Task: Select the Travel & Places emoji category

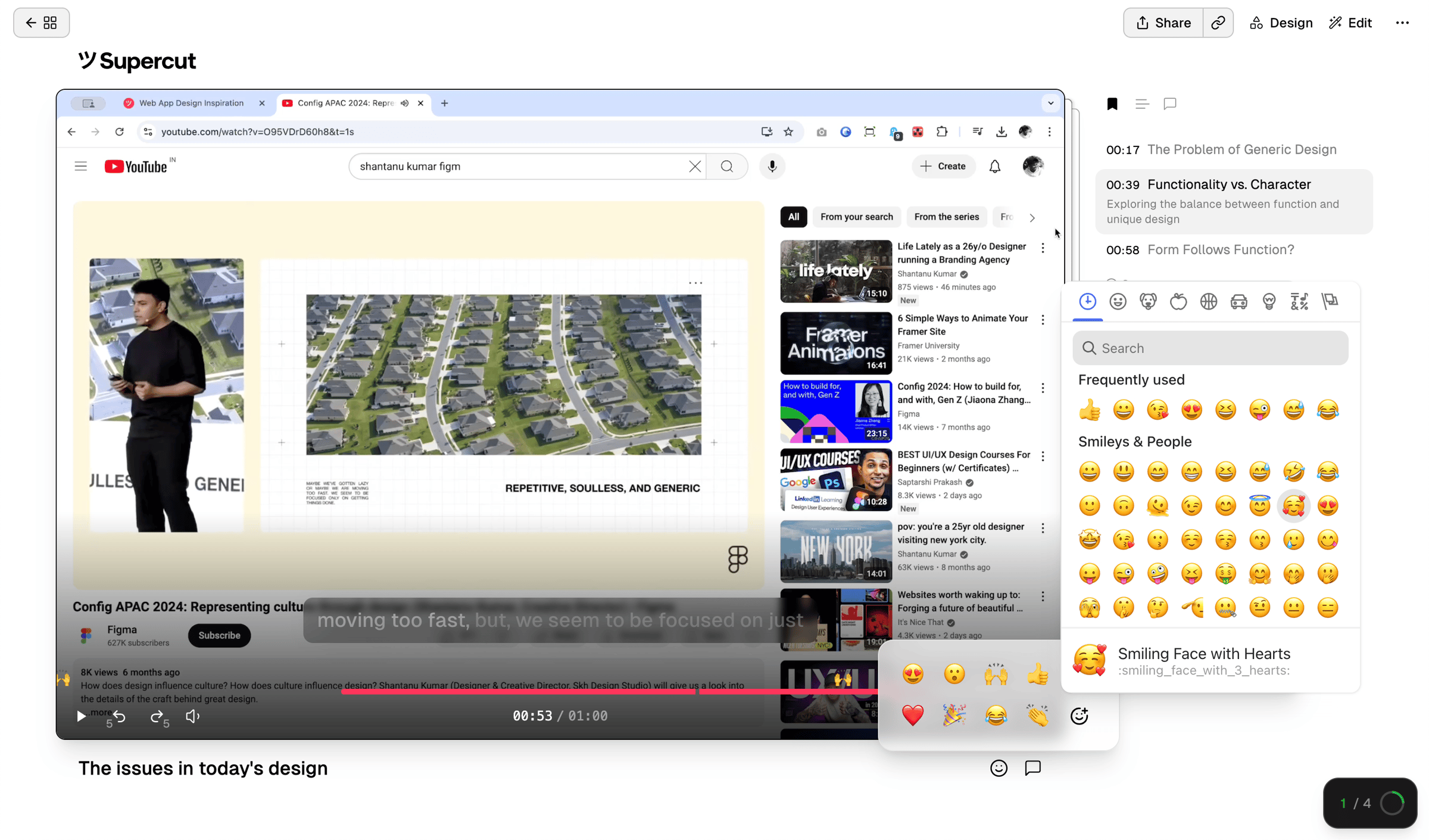Action: pos(1239,301)
